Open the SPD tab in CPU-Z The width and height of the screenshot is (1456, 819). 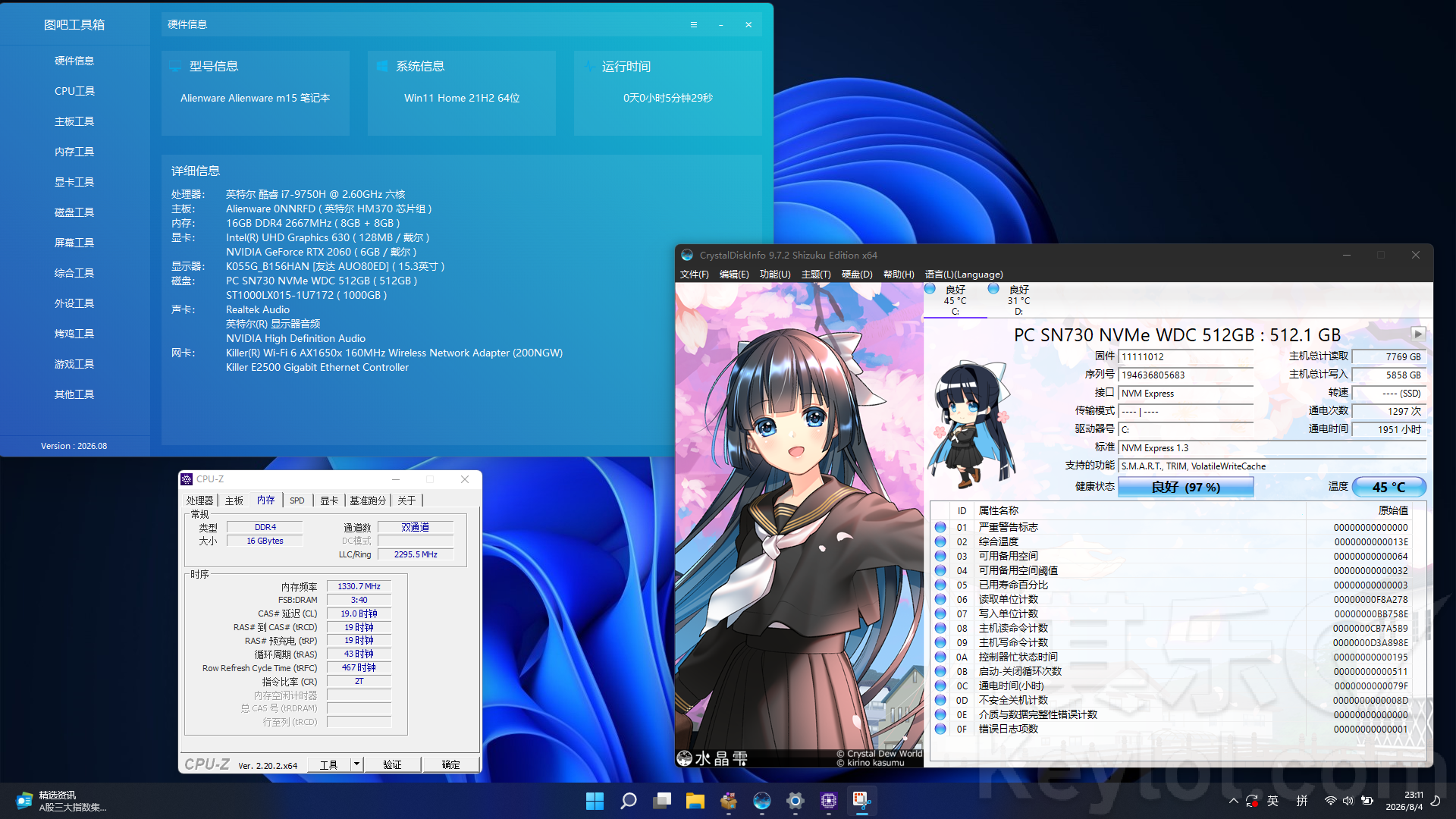tap(297, 500)
